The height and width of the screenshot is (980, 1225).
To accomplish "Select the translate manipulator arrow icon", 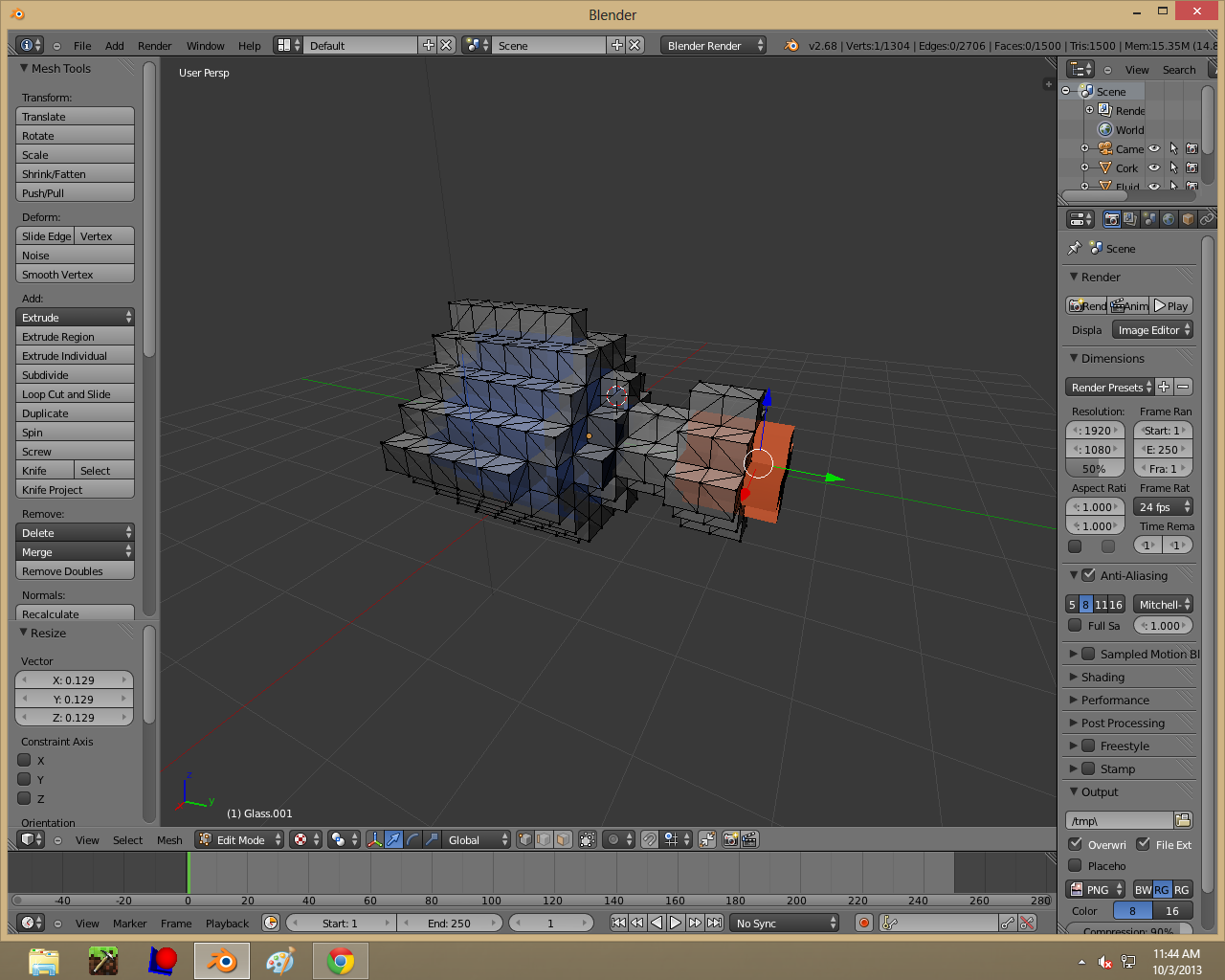I will [x=393, y=839].
